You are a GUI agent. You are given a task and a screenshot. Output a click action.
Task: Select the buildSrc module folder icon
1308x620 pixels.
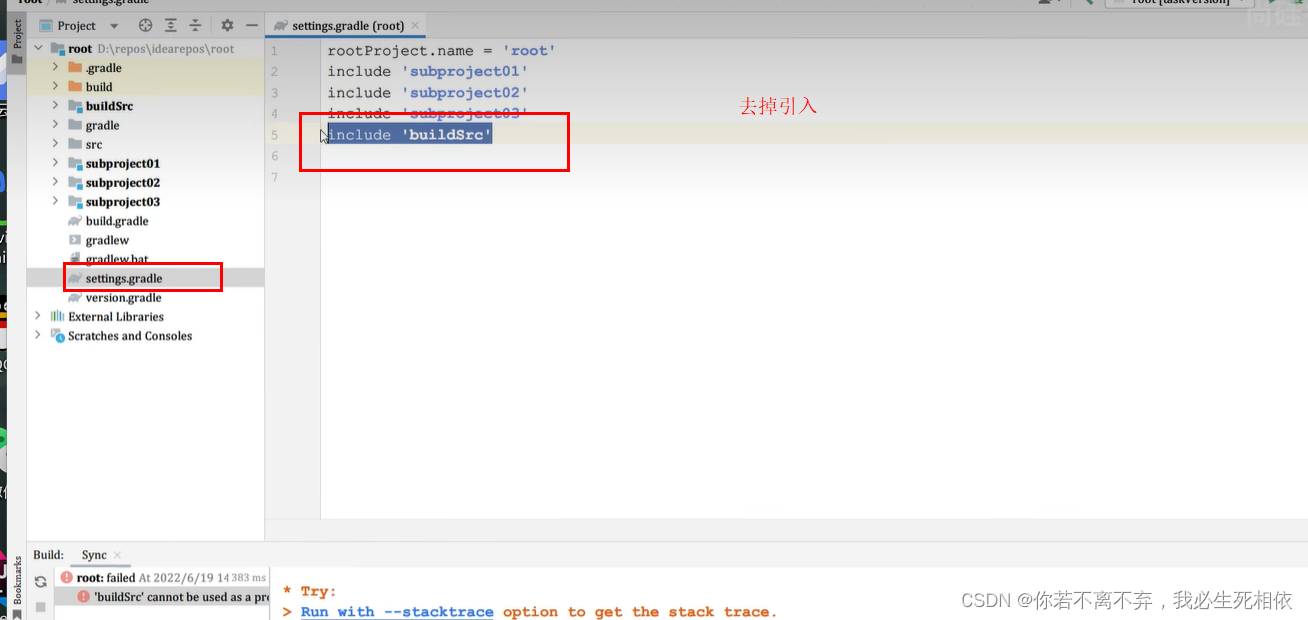75,106
